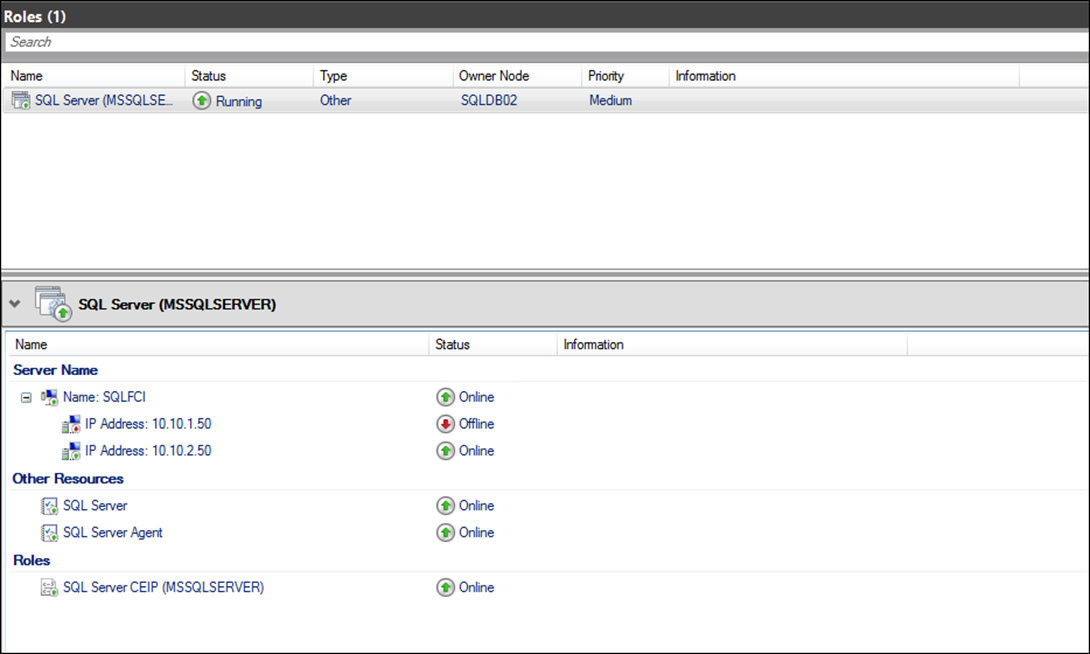This screenshot has width=1090, height=654.
Task: Click the SQL Server Agent resource icon
Action: coord(49,533)
